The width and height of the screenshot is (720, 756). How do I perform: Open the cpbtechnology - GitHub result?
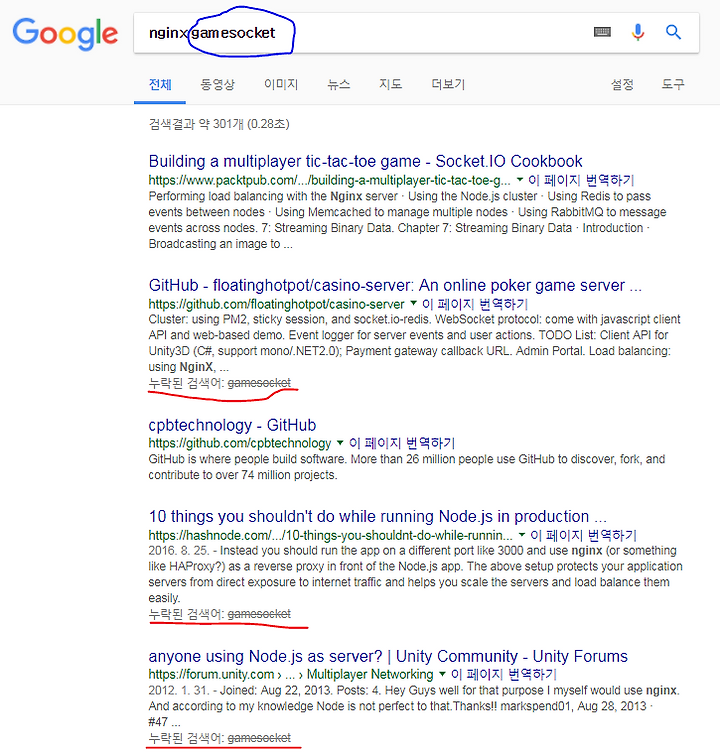point(232,425)
